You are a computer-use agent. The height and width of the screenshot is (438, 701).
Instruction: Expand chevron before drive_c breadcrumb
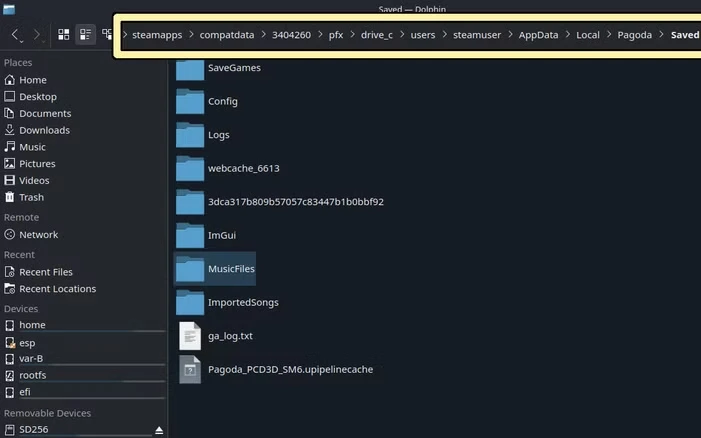point(352,34)
